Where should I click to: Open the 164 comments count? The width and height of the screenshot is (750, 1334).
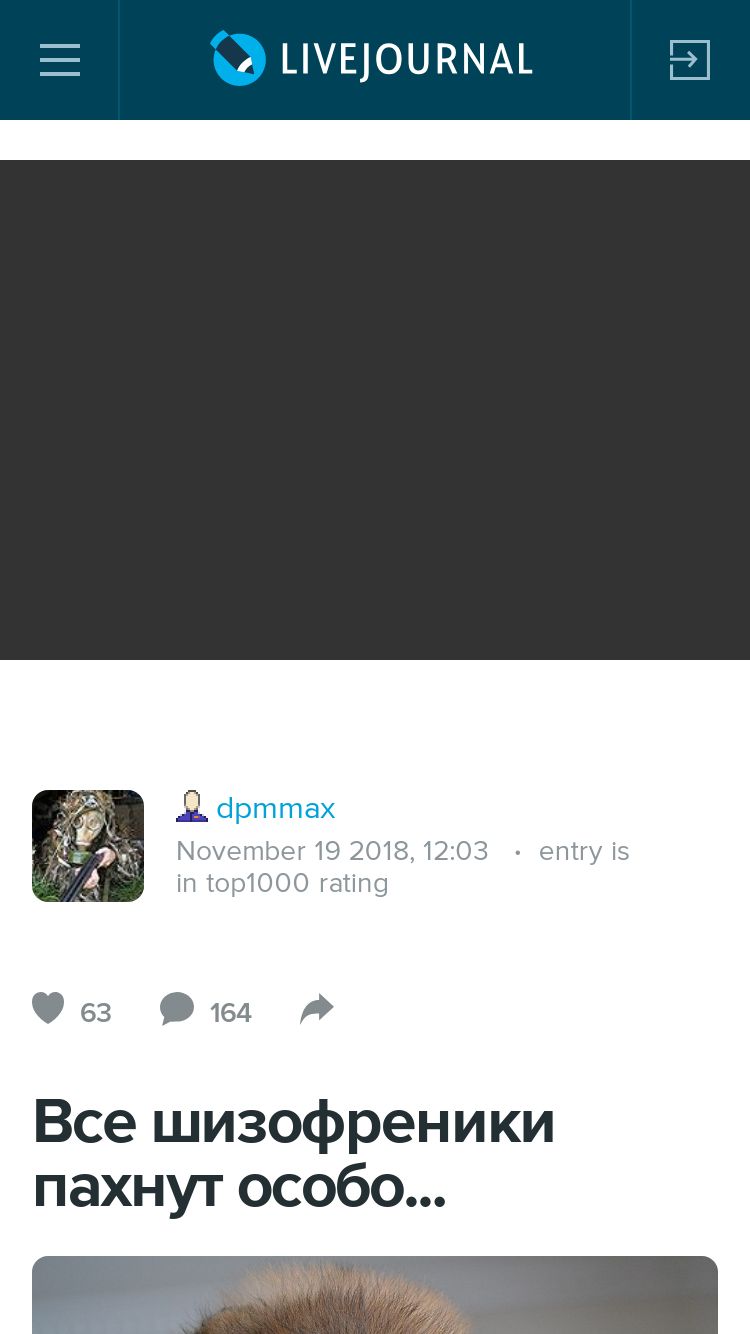pos(231,1013)
